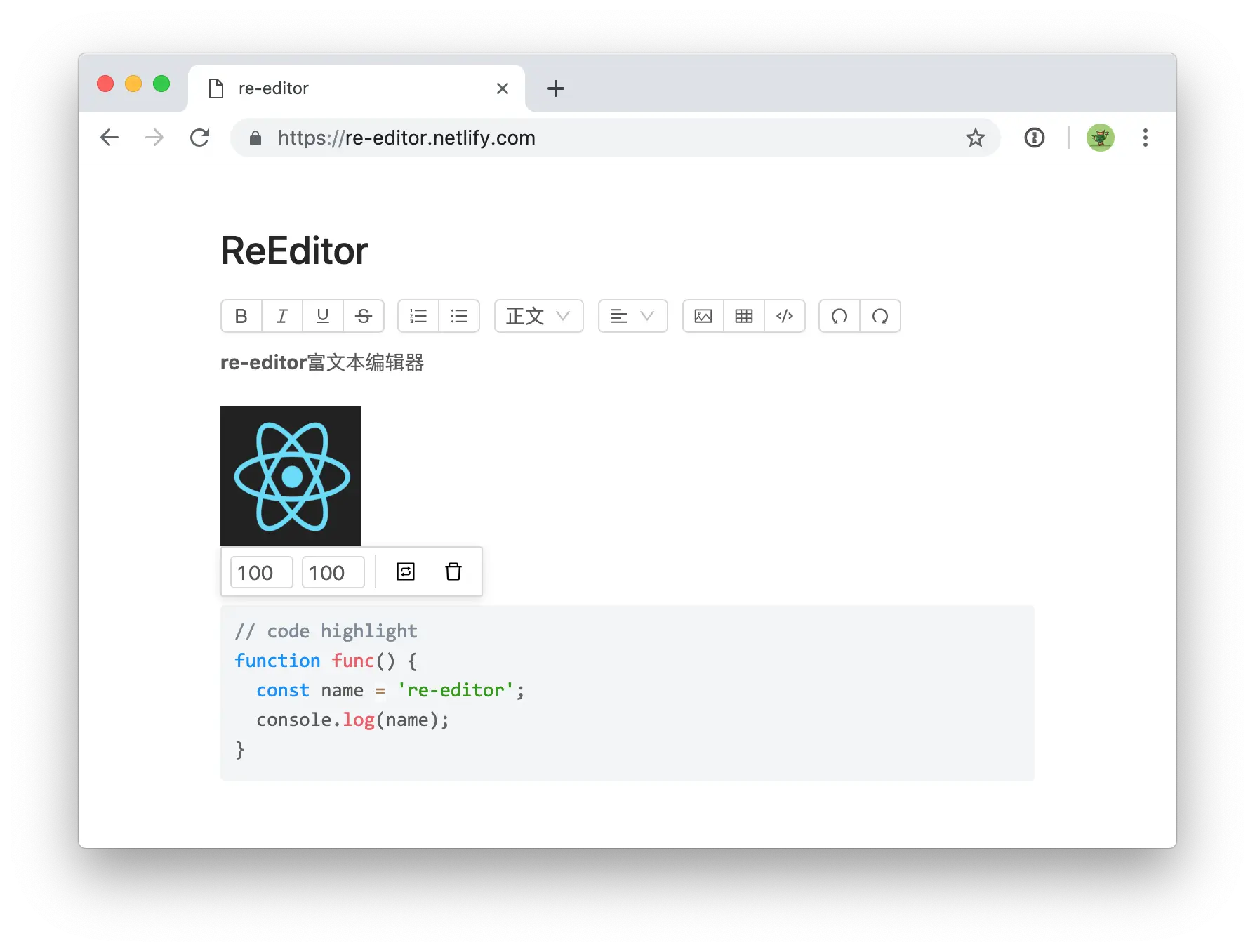Place cursor on 'console.log(name);' code line

pos(352,720)
